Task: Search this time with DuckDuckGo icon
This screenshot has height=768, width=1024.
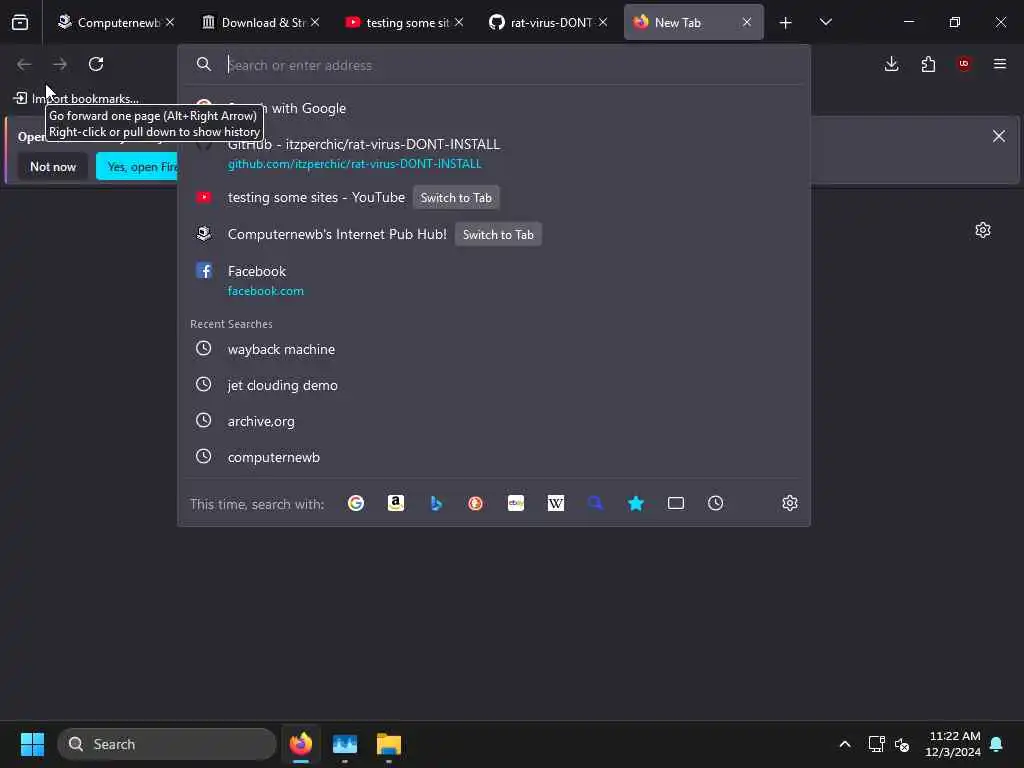Action: (475, 503)
